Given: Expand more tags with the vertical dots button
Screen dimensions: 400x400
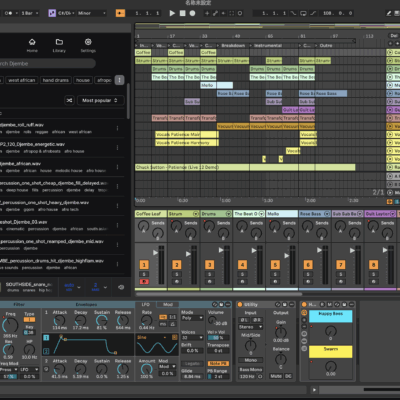Looking at the screenshot, I should pos(119,80).
